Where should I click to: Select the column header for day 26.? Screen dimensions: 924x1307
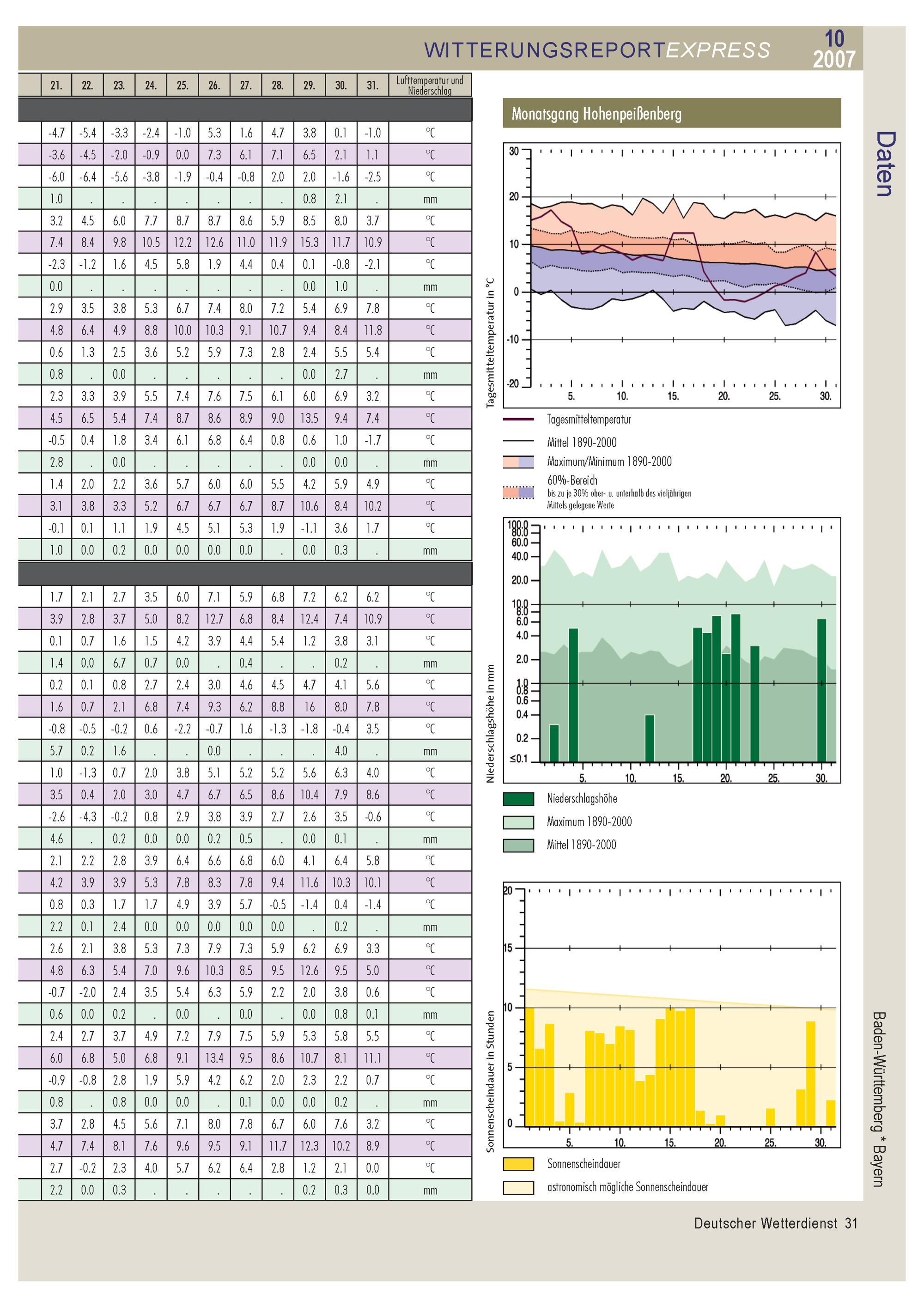tap(214, 85)
